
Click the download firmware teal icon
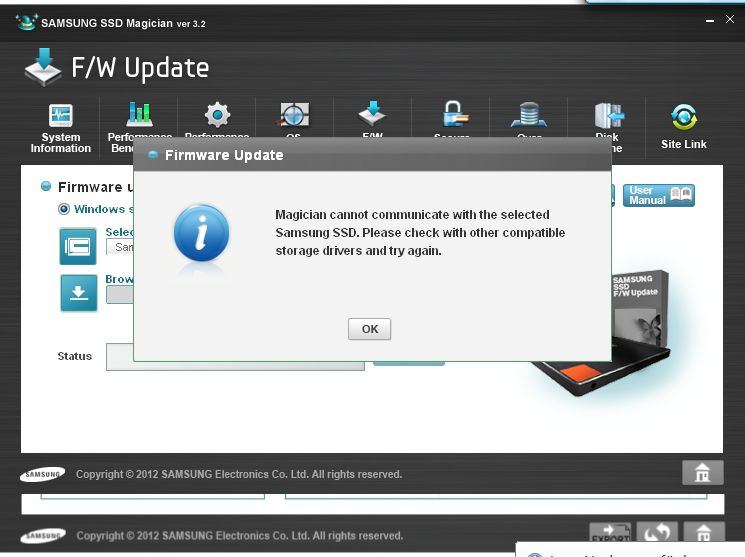point(78,293)
